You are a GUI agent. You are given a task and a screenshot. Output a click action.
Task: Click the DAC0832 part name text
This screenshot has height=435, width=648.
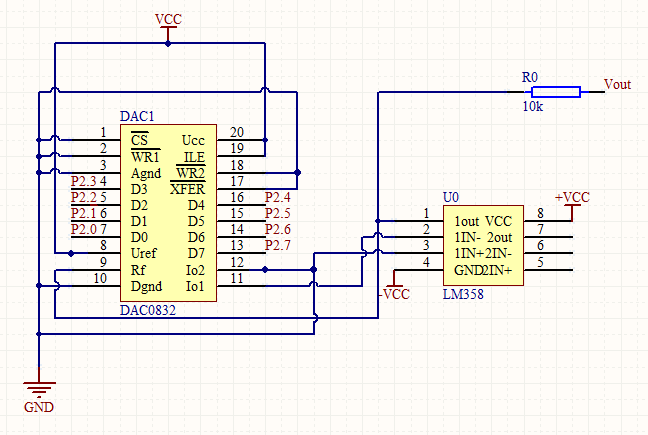[x=148, y=310]
